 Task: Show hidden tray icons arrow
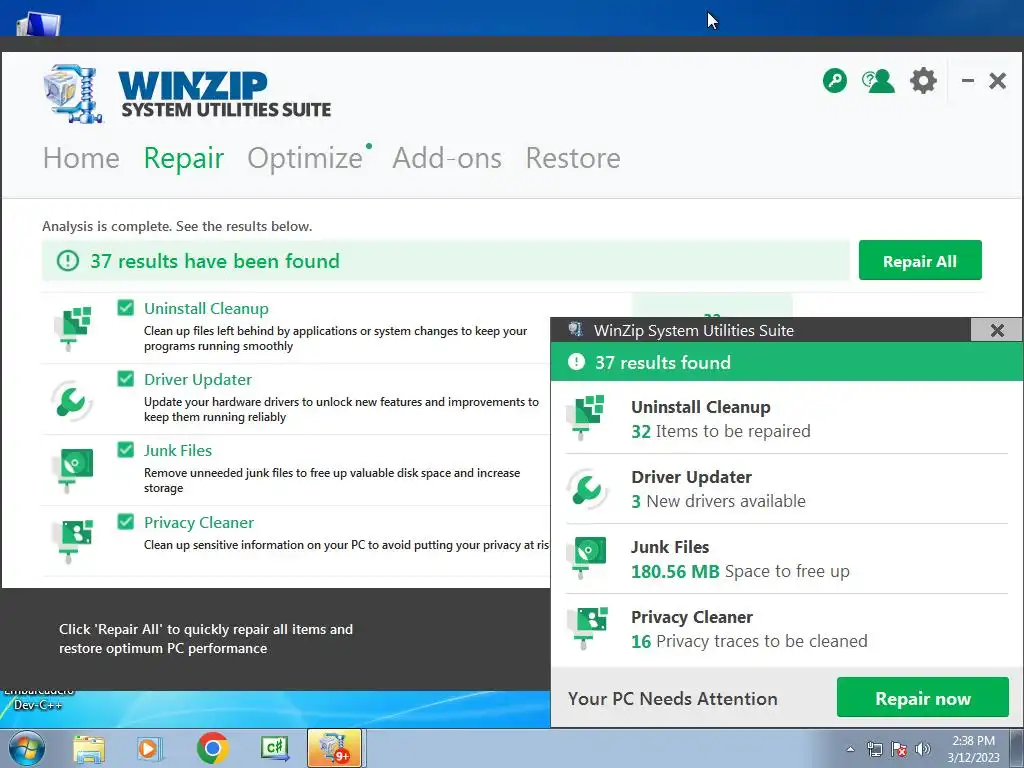850,749
